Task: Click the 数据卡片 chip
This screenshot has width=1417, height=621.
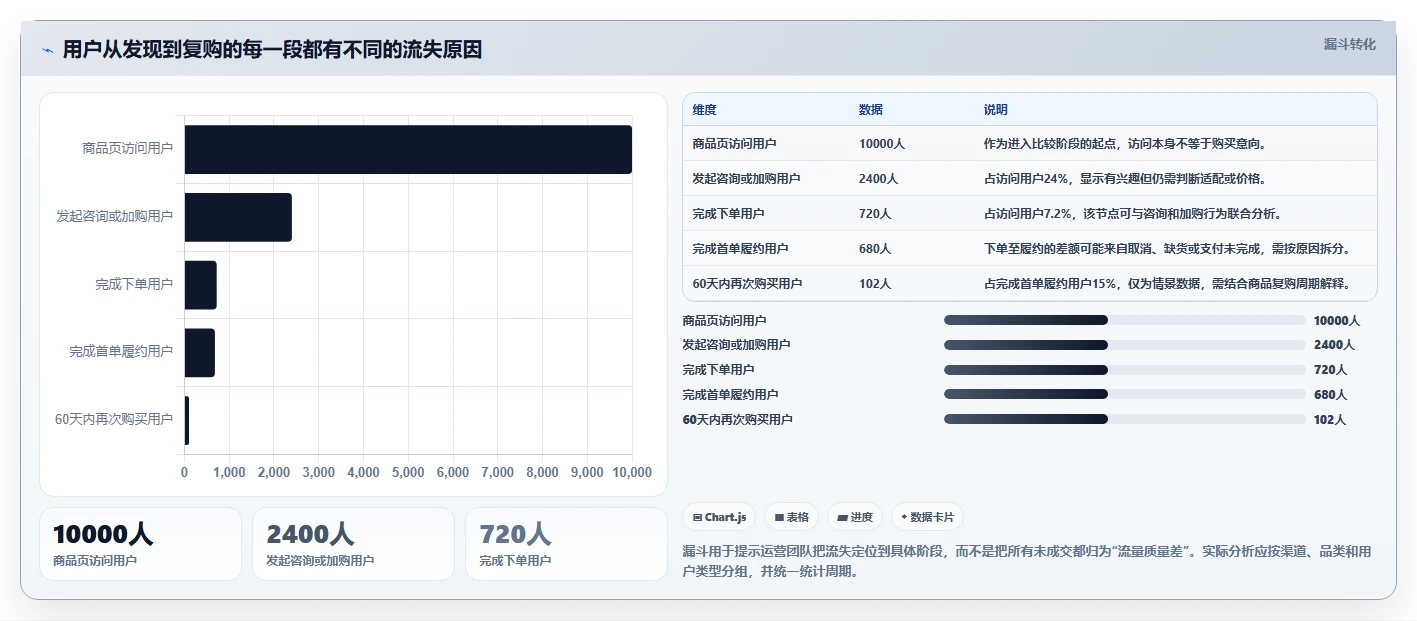Action: click(927, 517)
